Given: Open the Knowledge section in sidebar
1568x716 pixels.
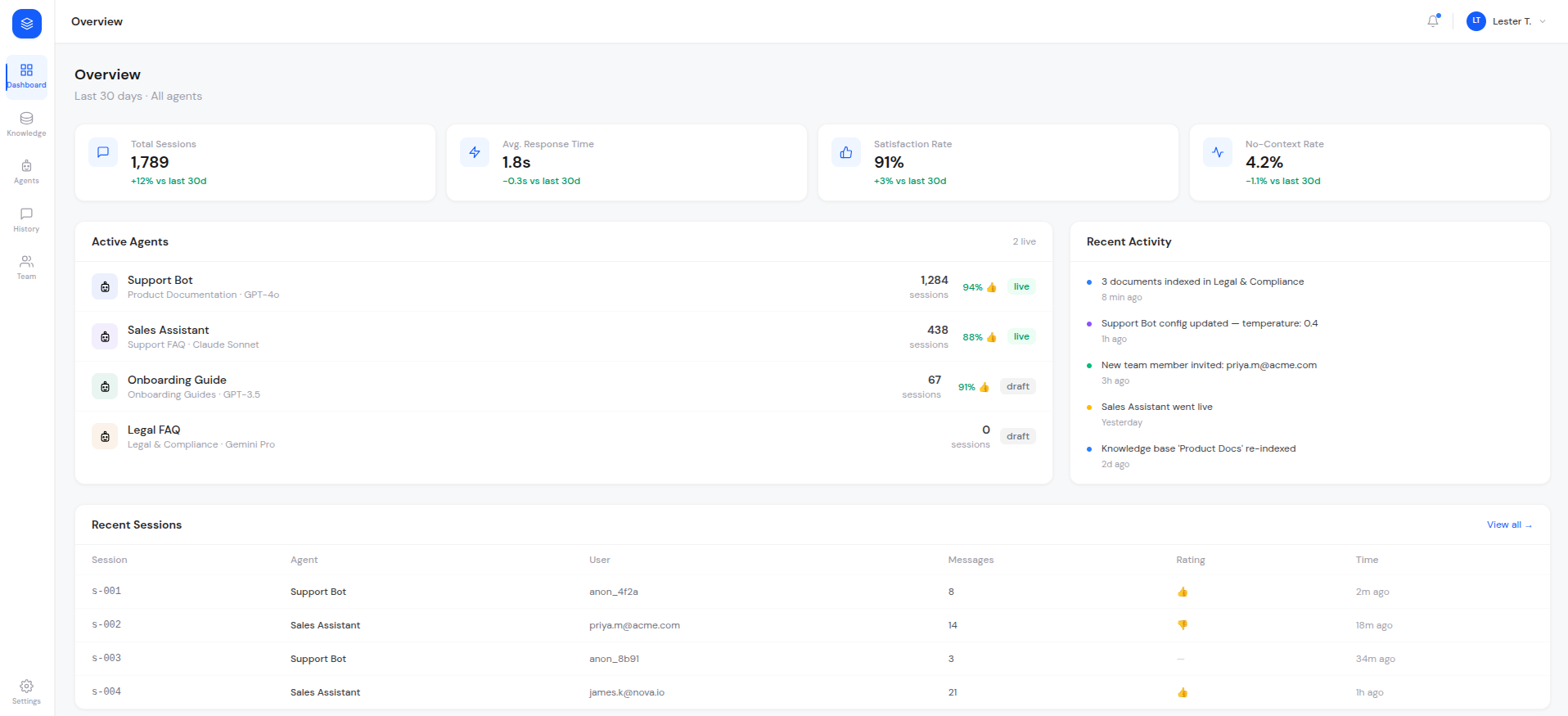Looking at the screenshot, I should (x=26, y=124).
